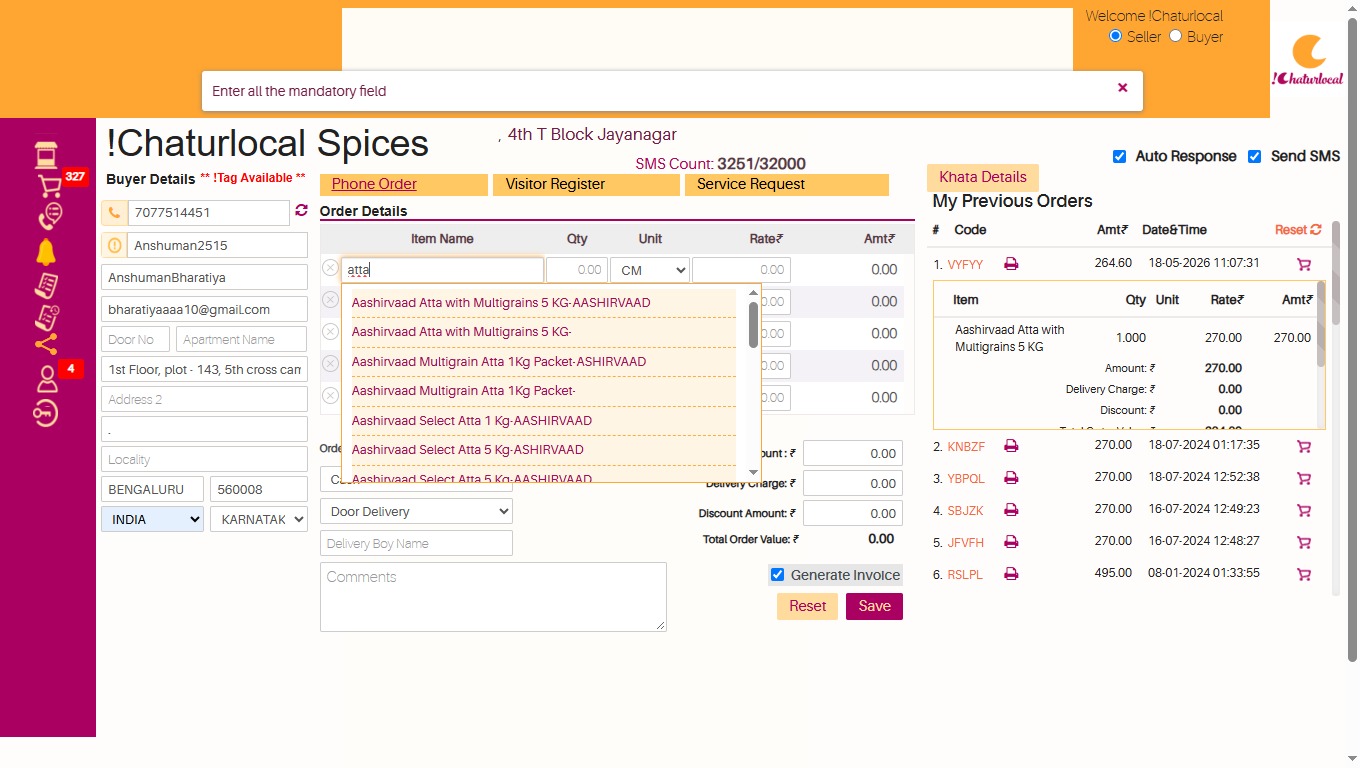Open the share icon in sidebar
The width and height of the screenshot is (1360, 768).
(x=46, y=345)
